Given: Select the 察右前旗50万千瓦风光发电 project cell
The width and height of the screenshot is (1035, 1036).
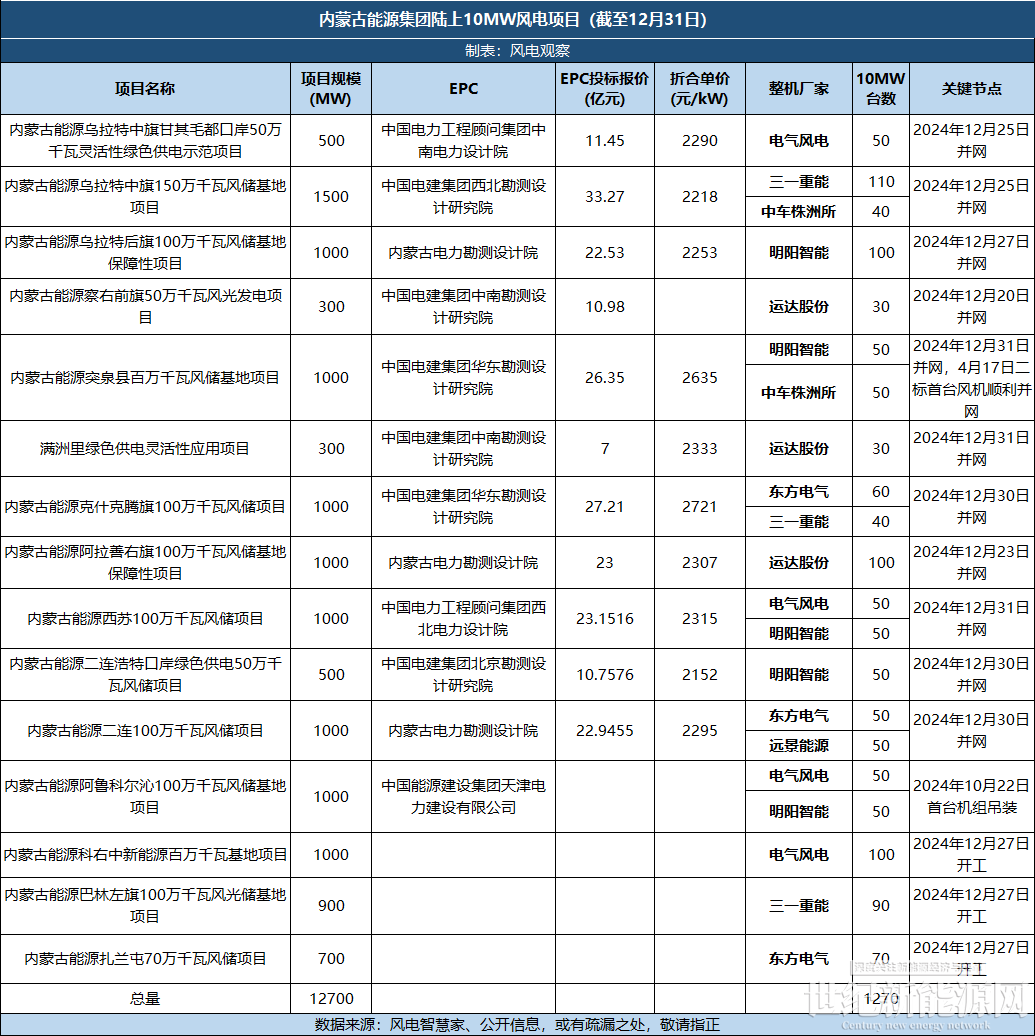Looking at the screenshot, I should point(145,307).
